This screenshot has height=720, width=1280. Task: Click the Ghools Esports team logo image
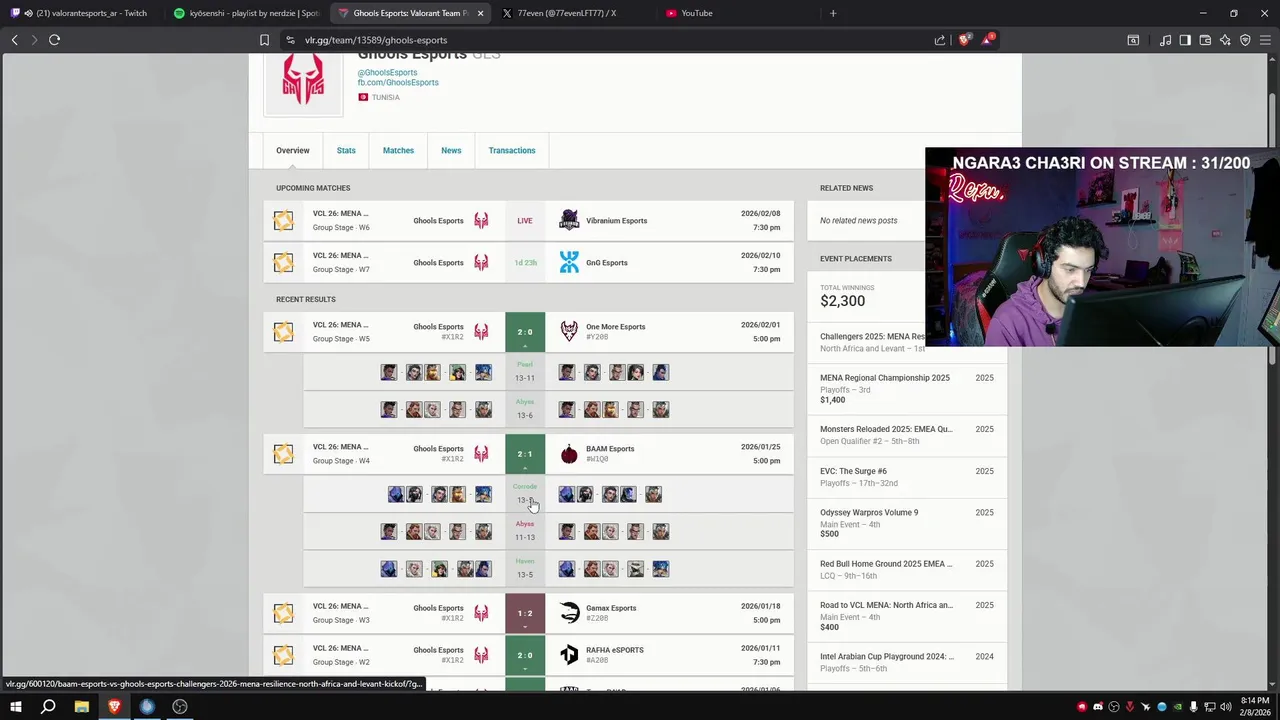point(303,84)
